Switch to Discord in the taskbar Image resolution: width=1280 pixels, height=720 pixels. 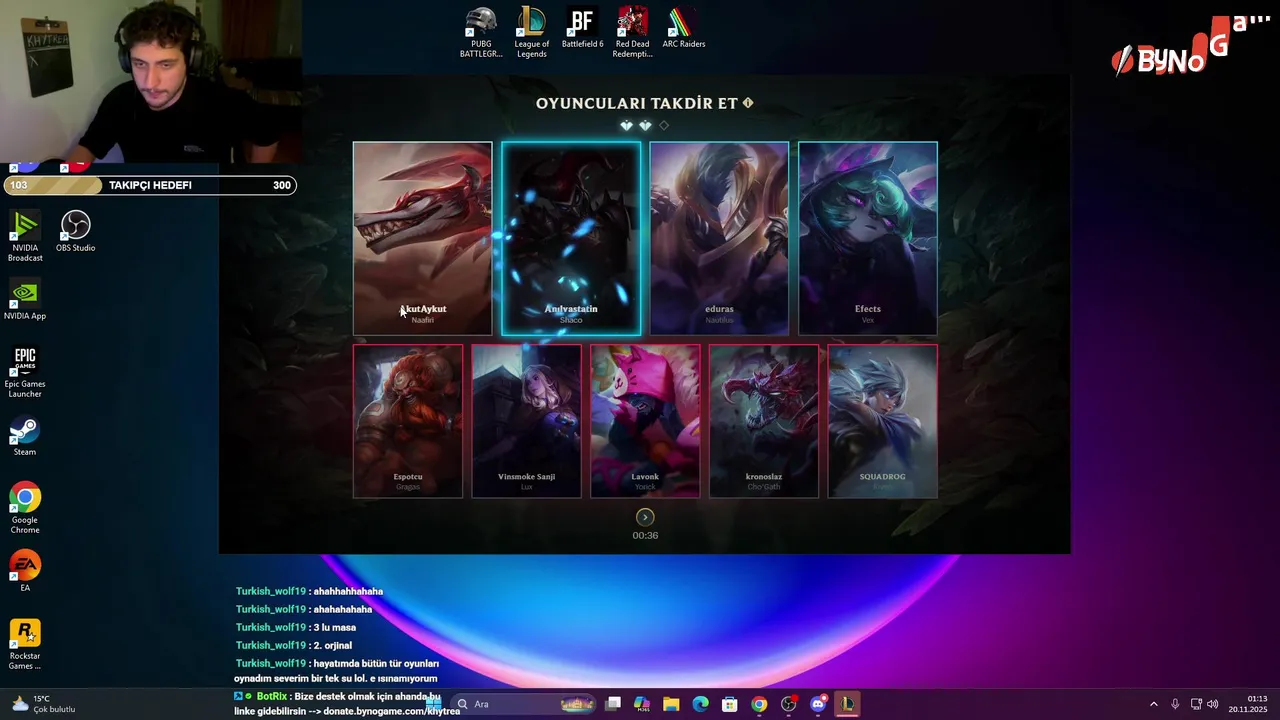tap(818, 704)
